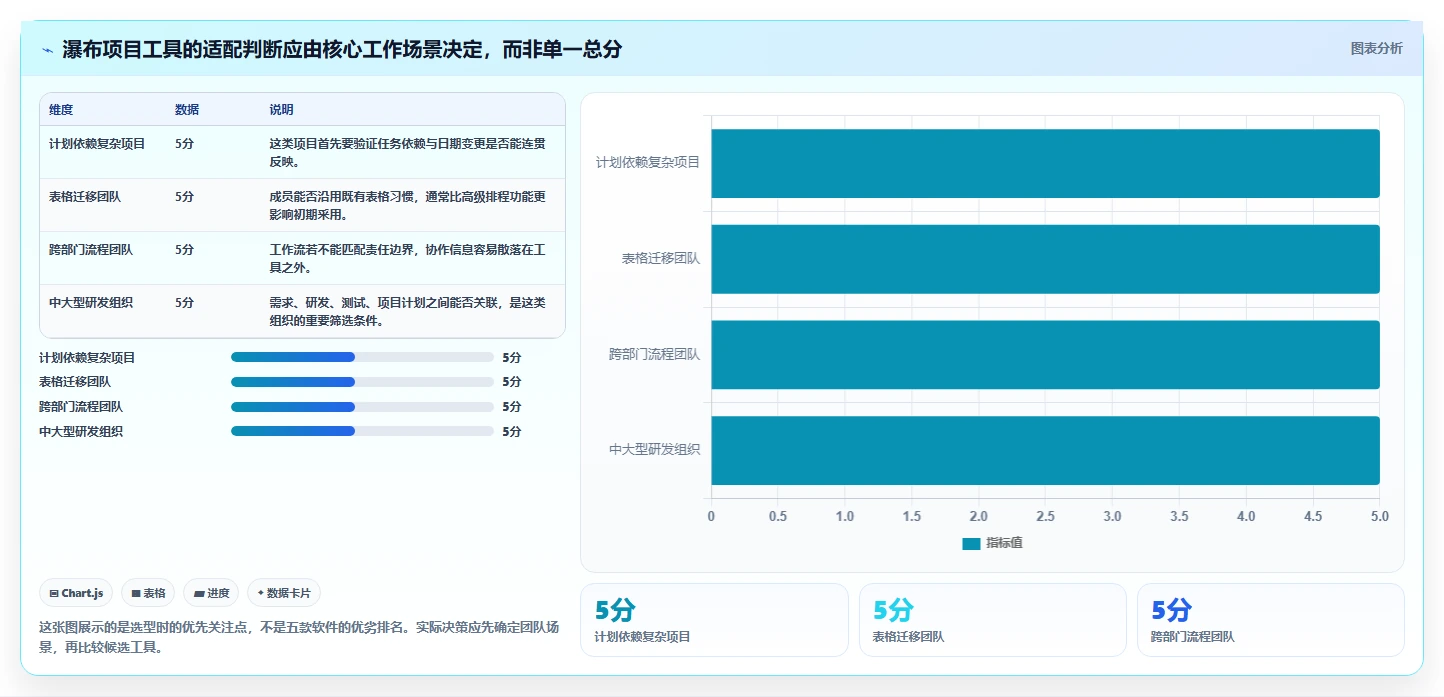Click the 数据 table column header
Screen dimensions: 1444x697
point(187,110)
